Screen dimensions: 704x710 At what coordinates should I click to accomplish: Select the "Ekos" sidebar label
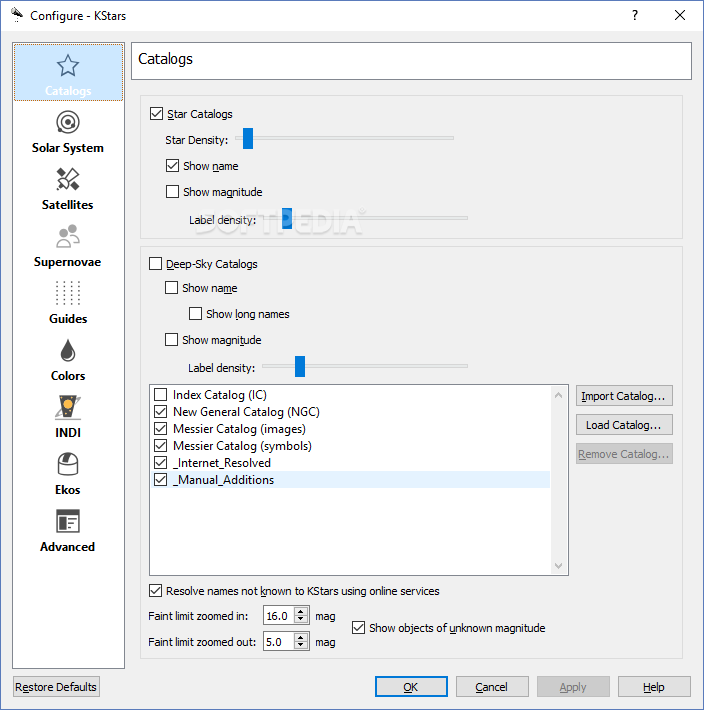(x=68, y=490)
